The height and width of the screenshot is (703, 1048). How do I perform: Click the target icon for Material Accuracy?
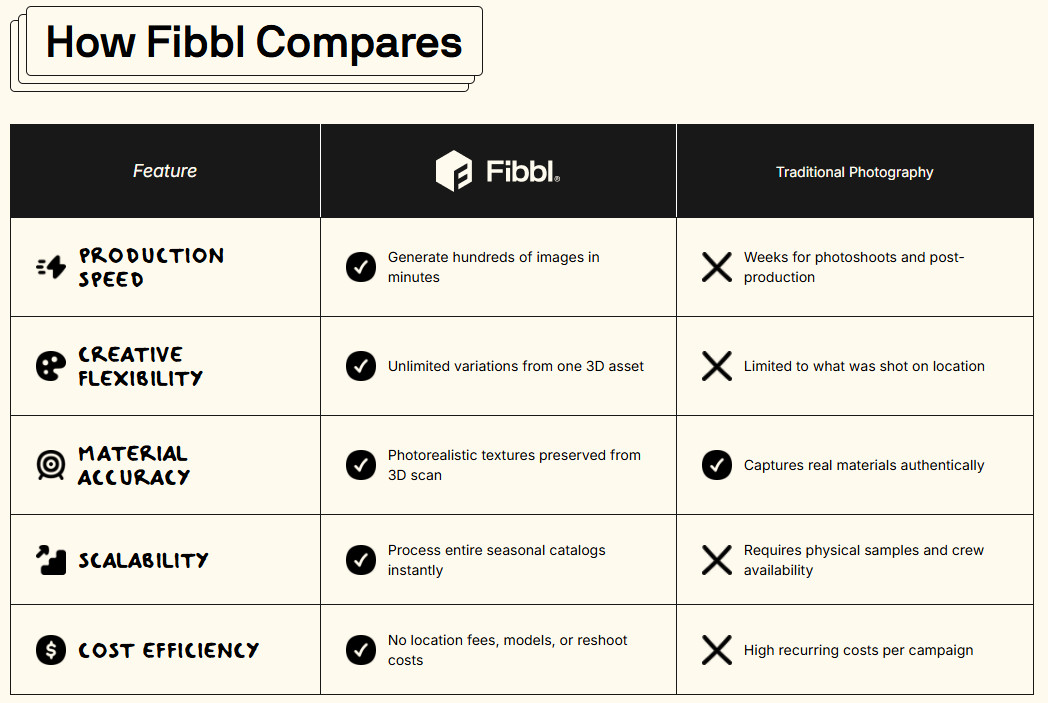51,465
